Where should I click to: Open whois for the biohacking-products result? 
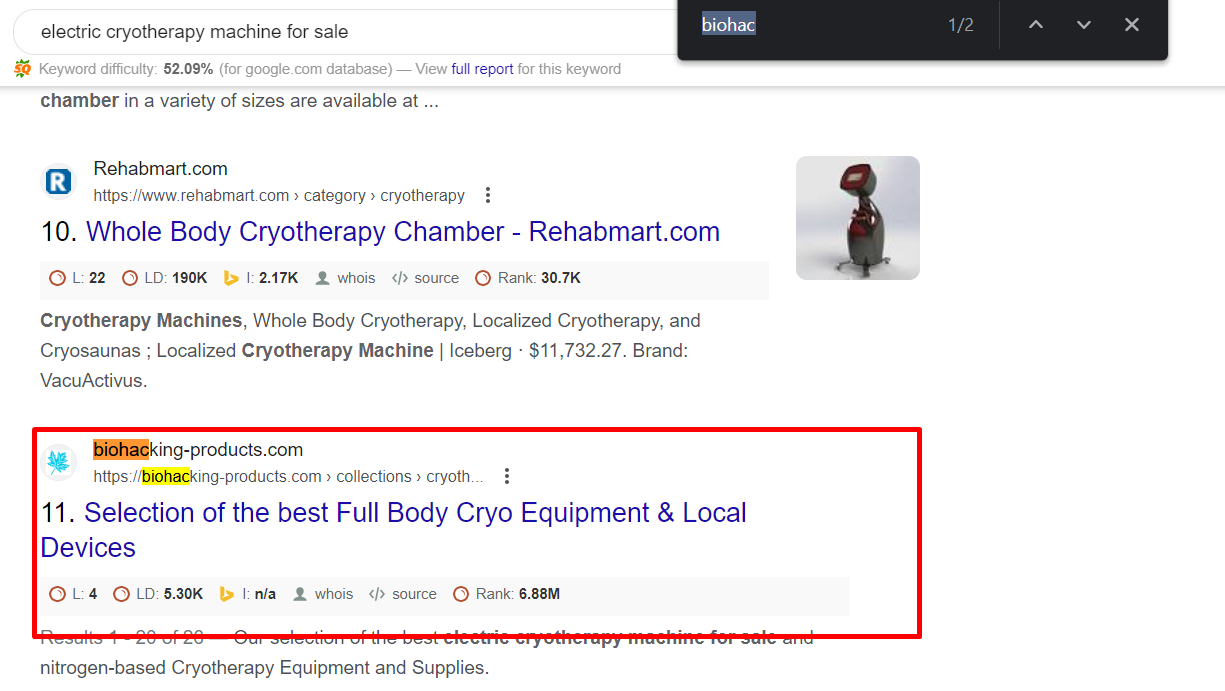[x=324, y=594]
